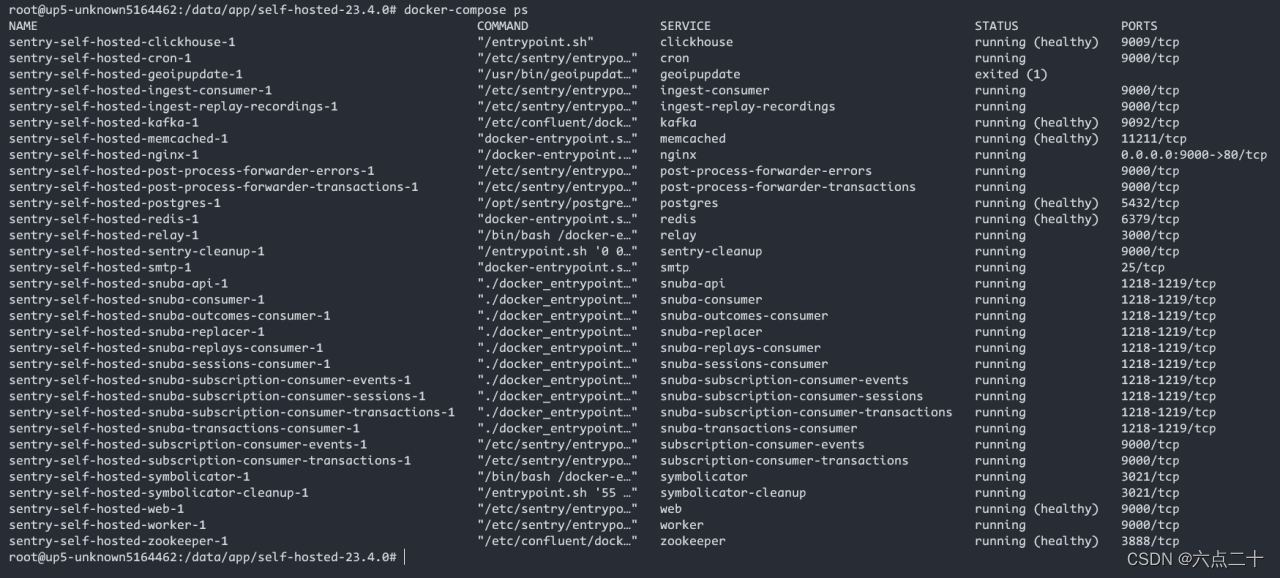Click the redis port 6379/tcp
The height and width of the screenshot is (578, 1280).
(x=1150, y=219)
